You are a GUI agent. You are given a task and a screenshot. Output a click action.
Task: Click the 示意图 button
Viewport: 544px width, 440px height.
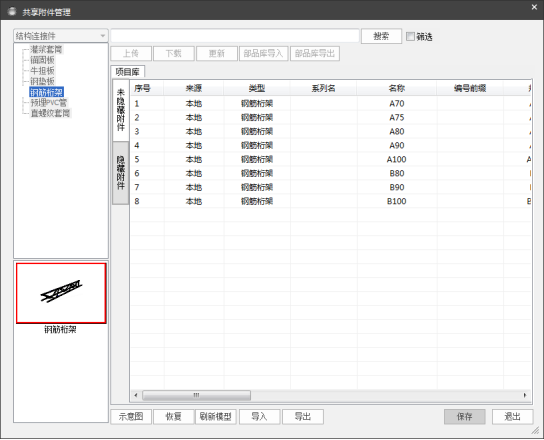coord(131,416)
